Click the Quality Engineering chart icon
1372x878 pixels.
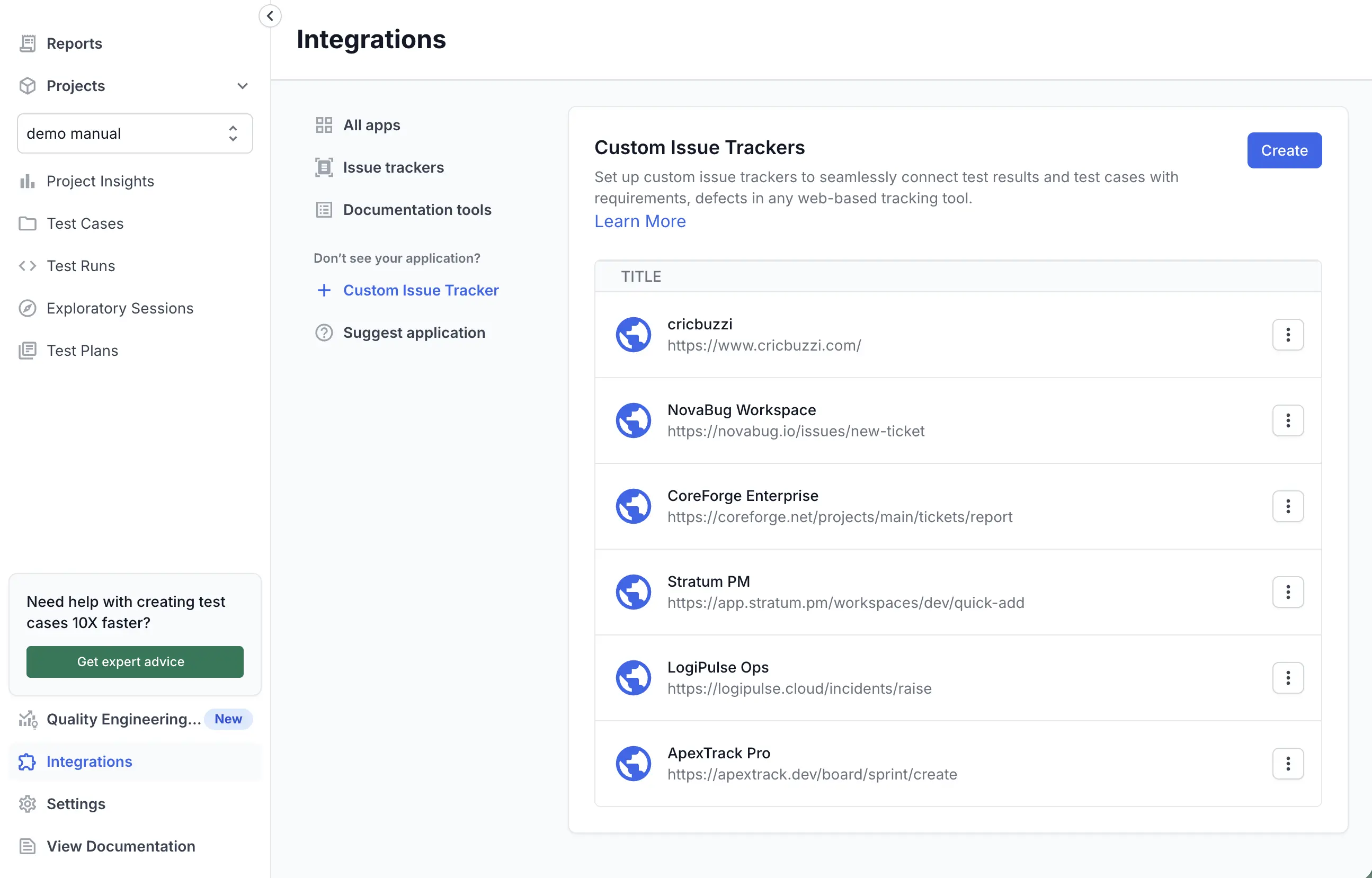(28, 719)
